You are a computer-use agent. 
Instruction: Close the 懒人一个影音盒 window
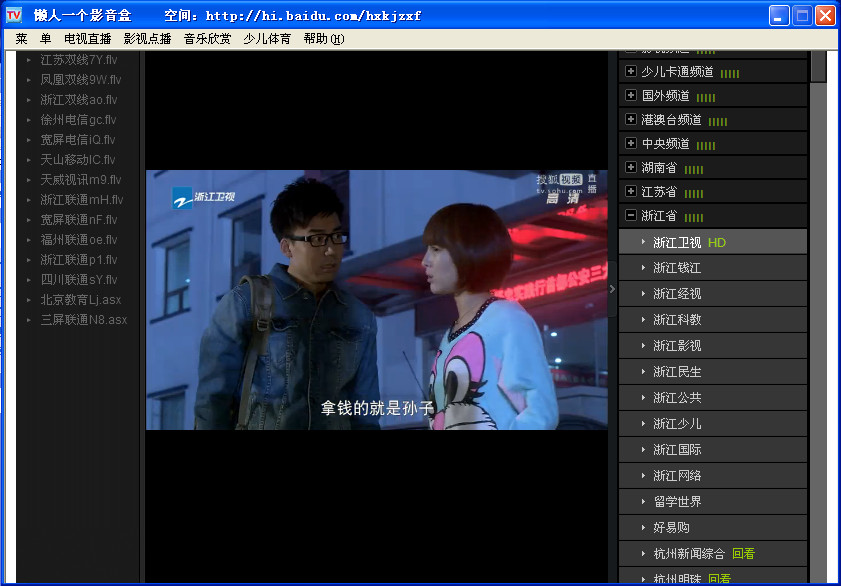pyautogui.click(x=825, y=16)
